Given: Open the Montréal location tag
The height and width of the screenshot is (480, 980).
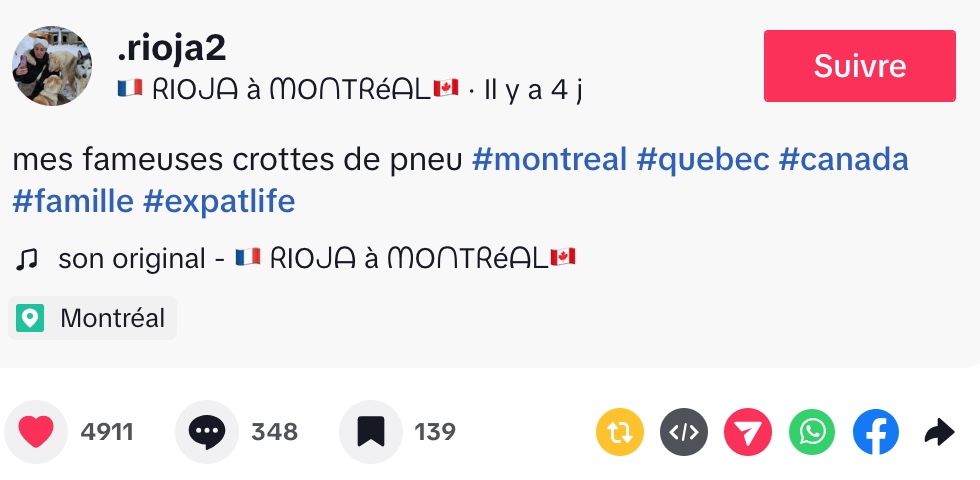Looking at the screenshot, I should (x=93, y=319).
